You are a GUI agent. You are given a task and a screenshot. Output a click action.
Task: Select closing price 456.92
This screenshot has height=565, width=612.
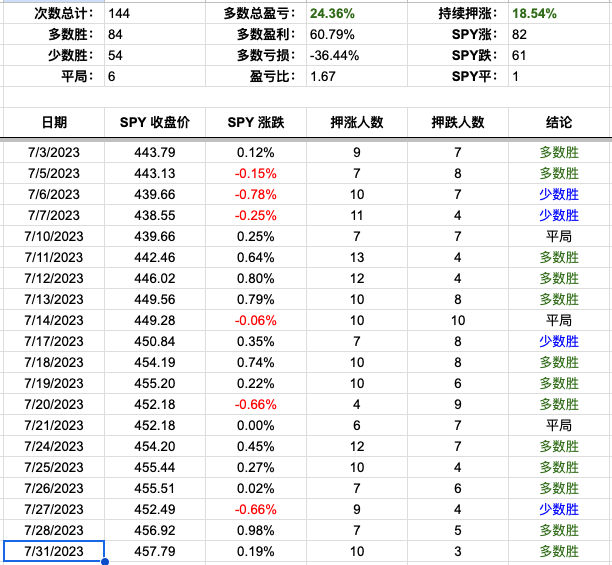tap(155, 531)
